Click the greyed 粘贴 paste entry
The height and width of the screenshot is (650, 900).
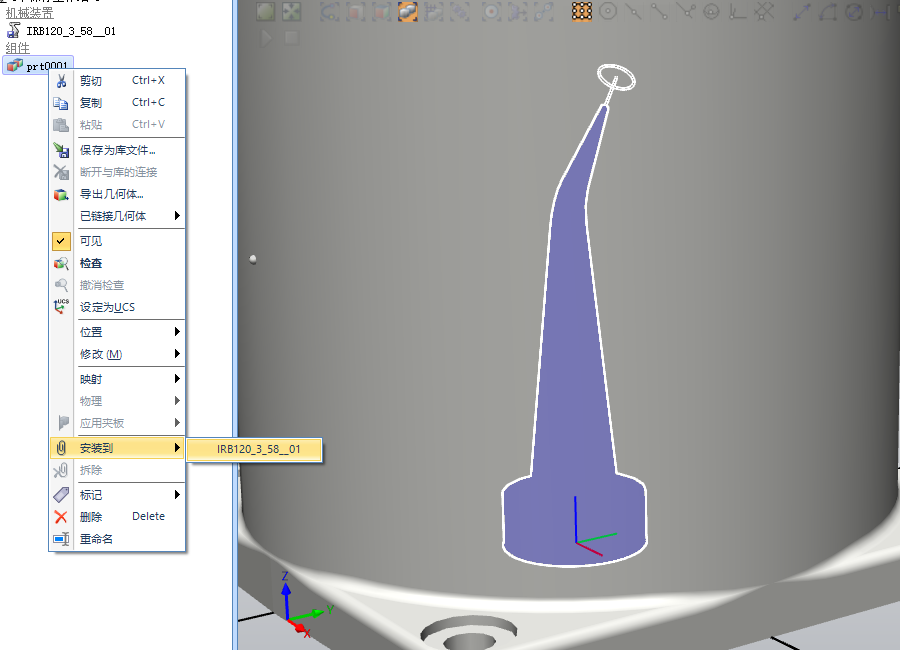118,125
